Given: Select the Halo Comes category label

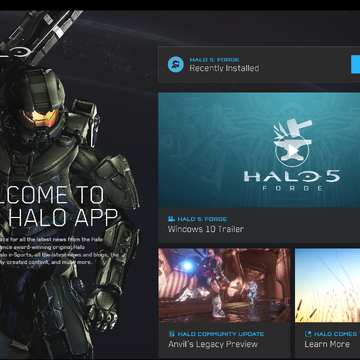Looking at the screenshot, I should point(337,334).
